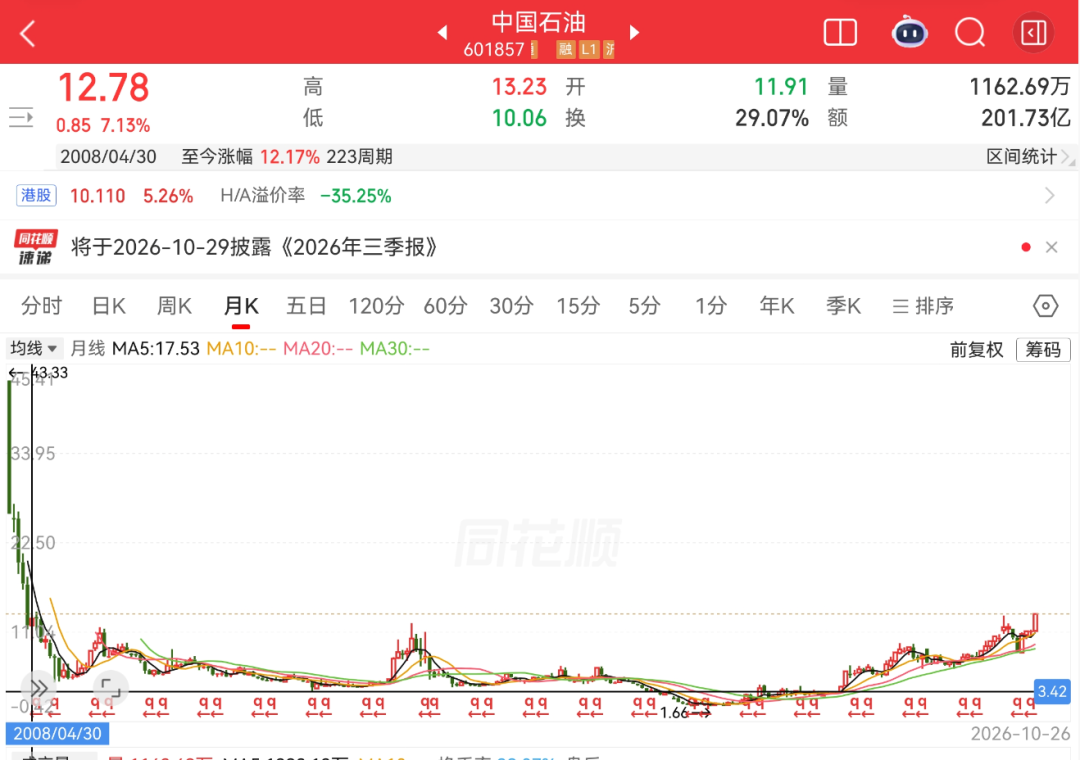Go to next stock with right triangle
The width and height of the screenshot is (1080, 760).
click(x=634, y=32)
